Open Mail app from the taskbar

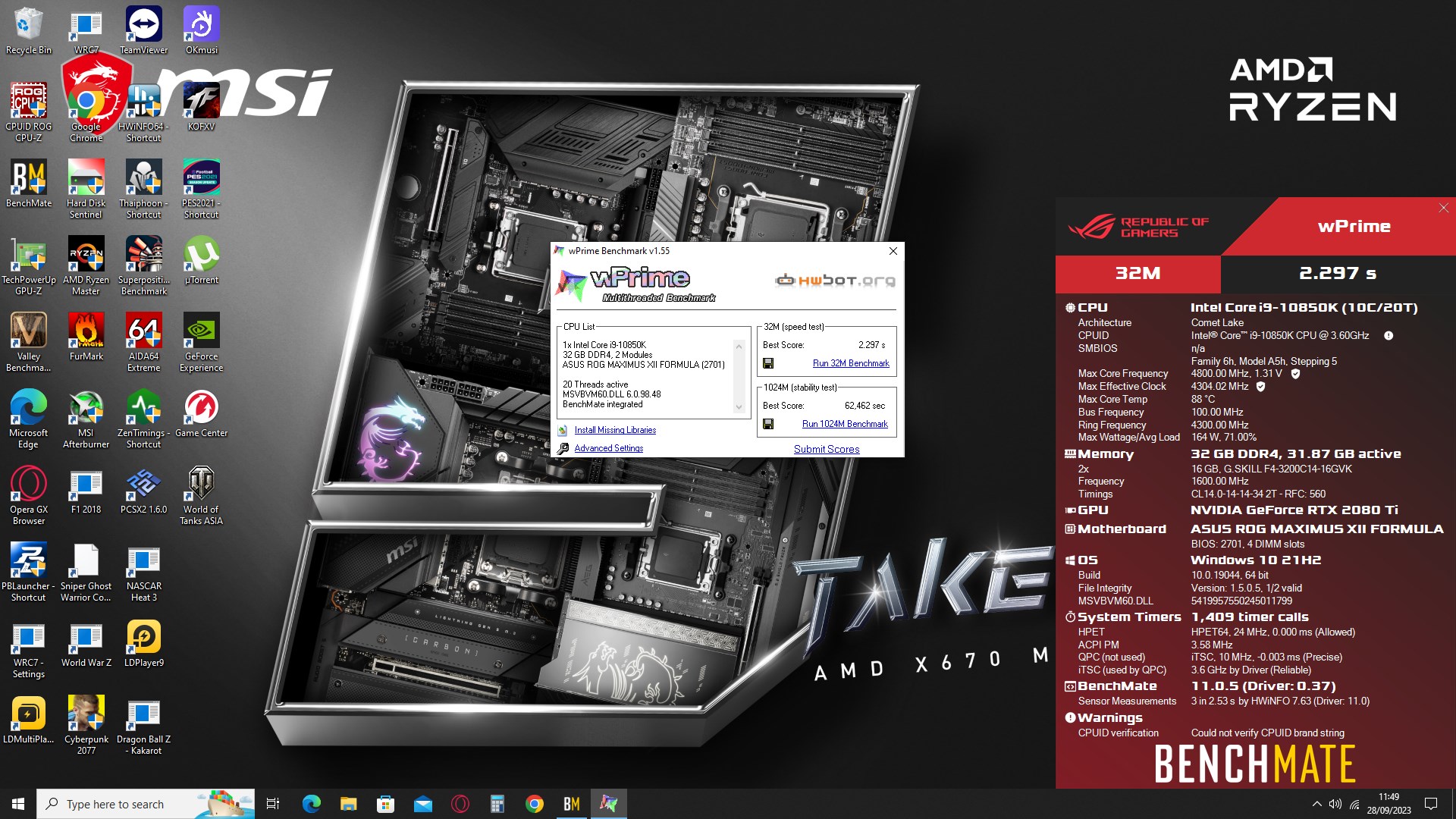tap(422, 804)
